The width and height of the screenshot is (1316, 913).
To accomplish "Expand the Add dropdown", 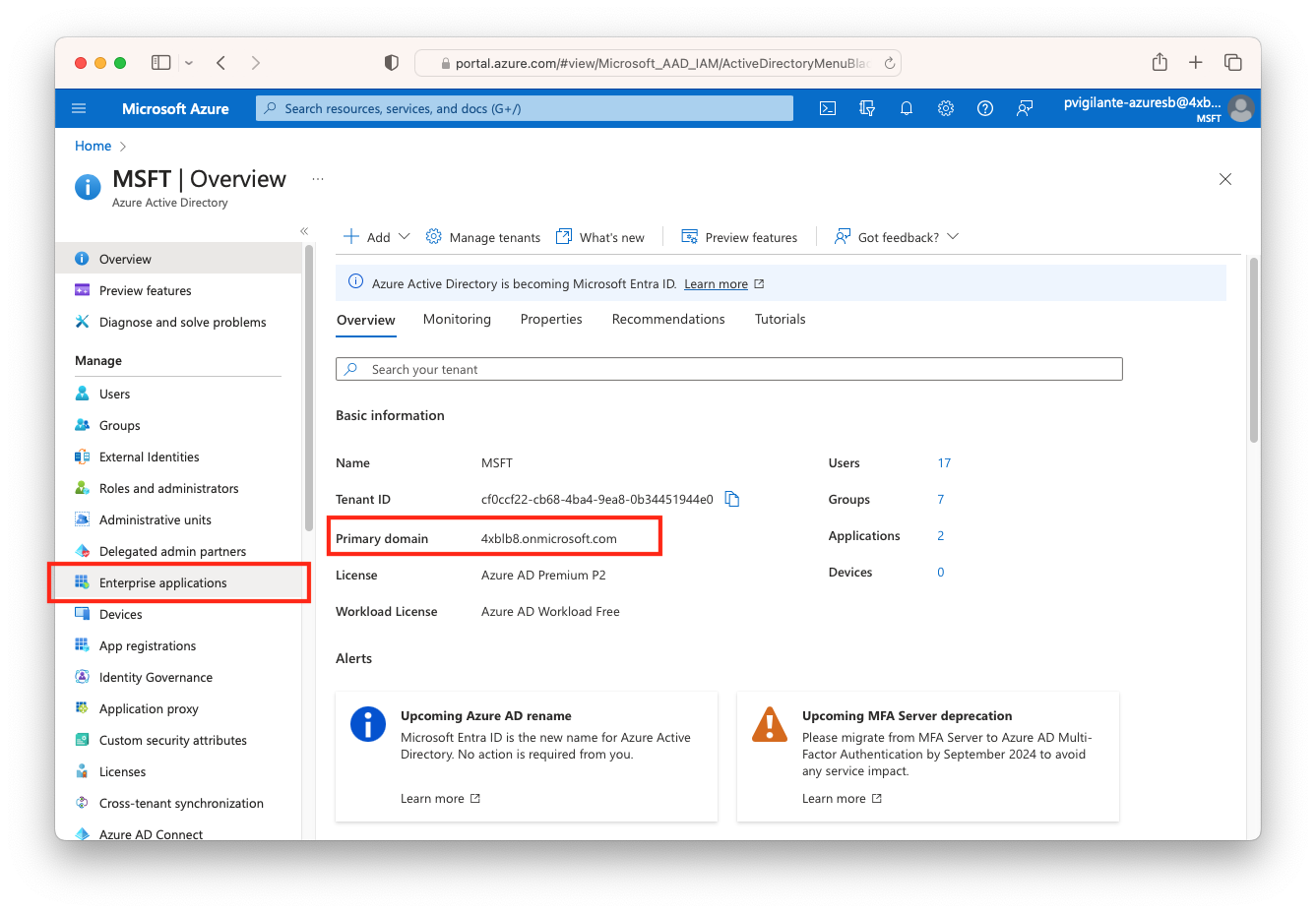I will pyautogui.click(x=375, y=236).
